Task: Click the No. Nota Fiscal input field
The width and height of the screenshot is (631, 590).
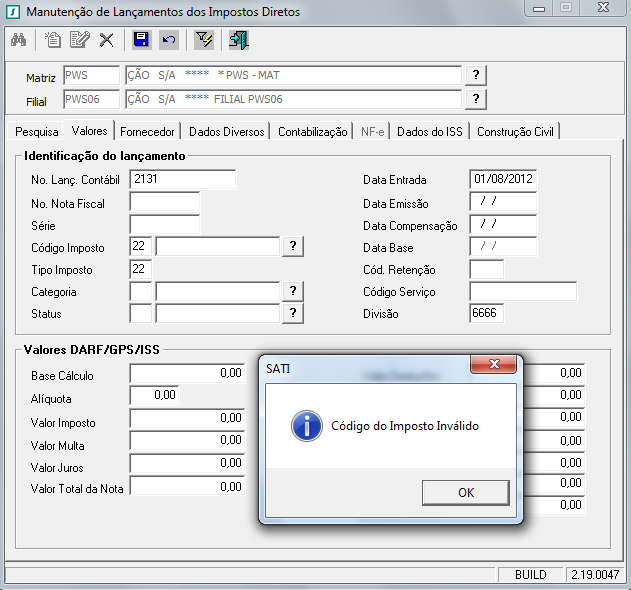Action: point(164,203)
